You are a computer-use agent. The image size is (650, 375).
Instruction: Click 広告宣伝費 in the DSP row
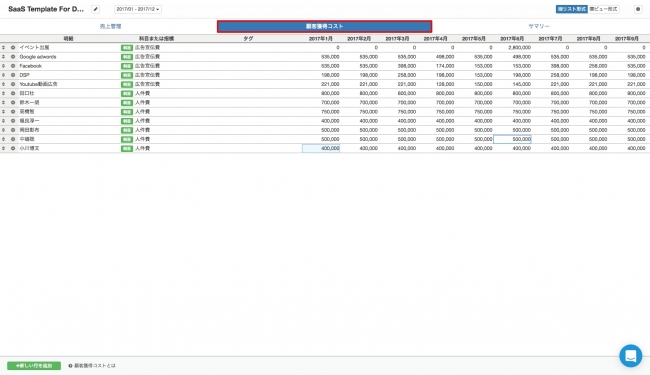tap(147, 75)
